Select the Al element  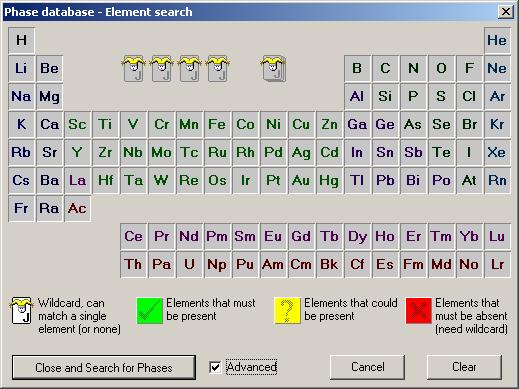[357, 96]
